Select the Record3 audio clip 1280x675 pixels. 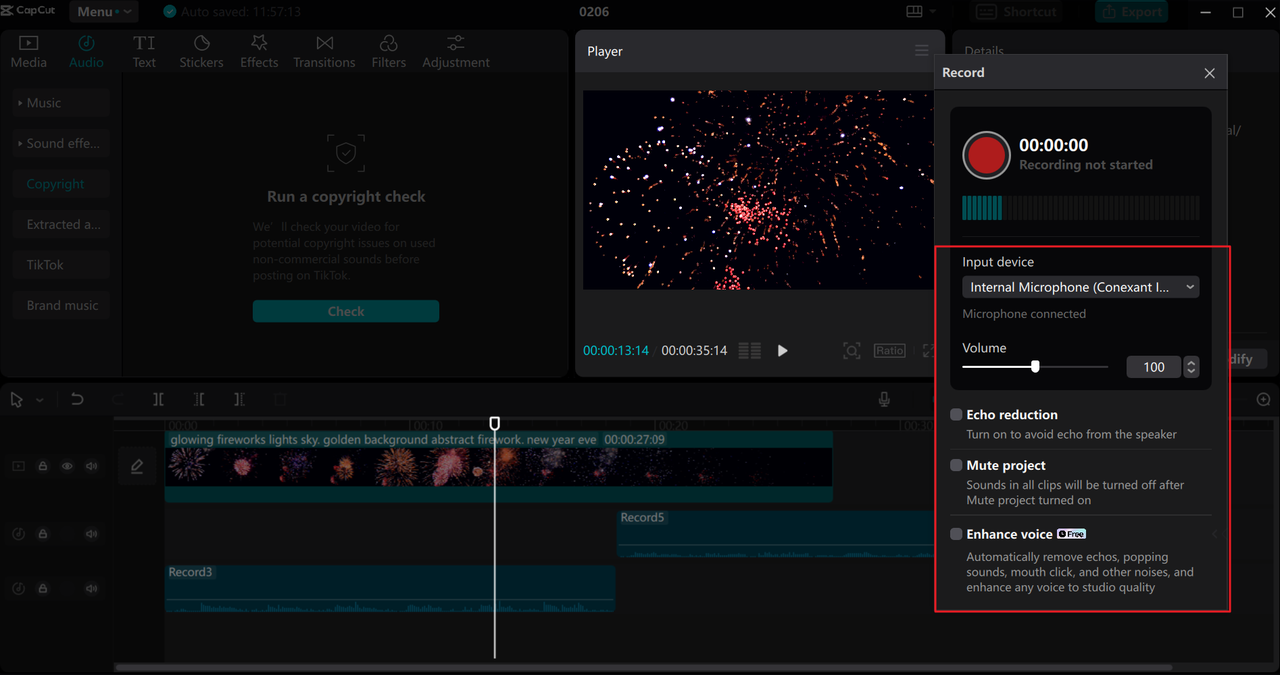(389, 588)
